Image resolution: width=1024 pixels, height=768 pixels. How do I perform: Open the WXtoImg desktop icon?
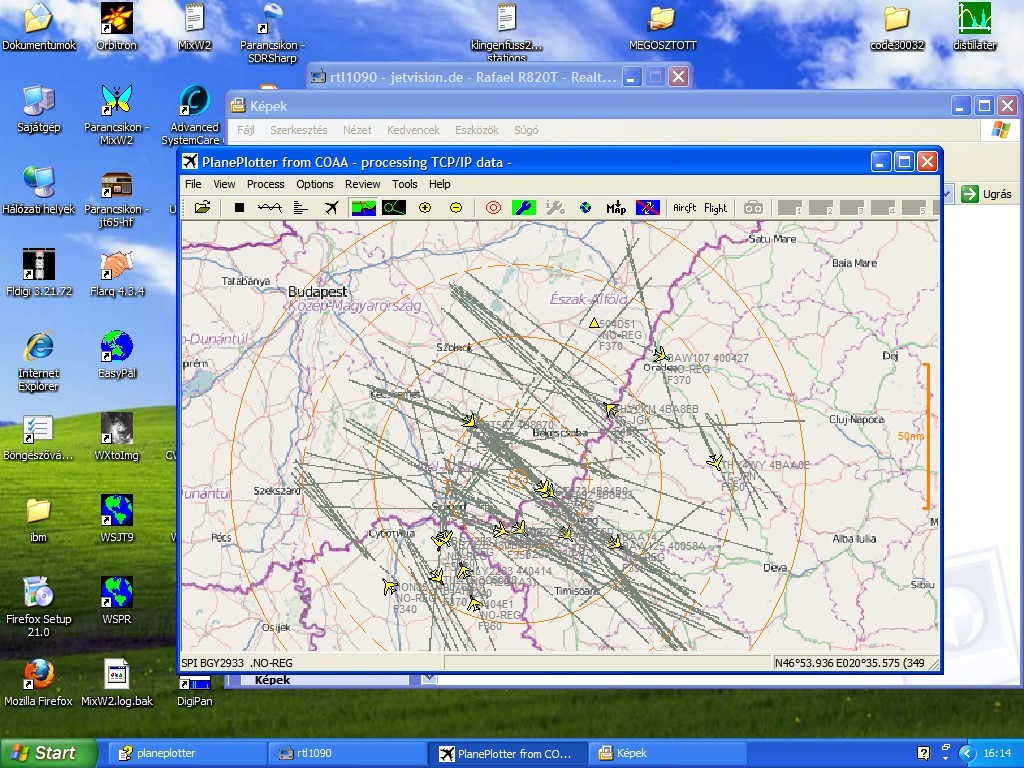tap(116, 436)
